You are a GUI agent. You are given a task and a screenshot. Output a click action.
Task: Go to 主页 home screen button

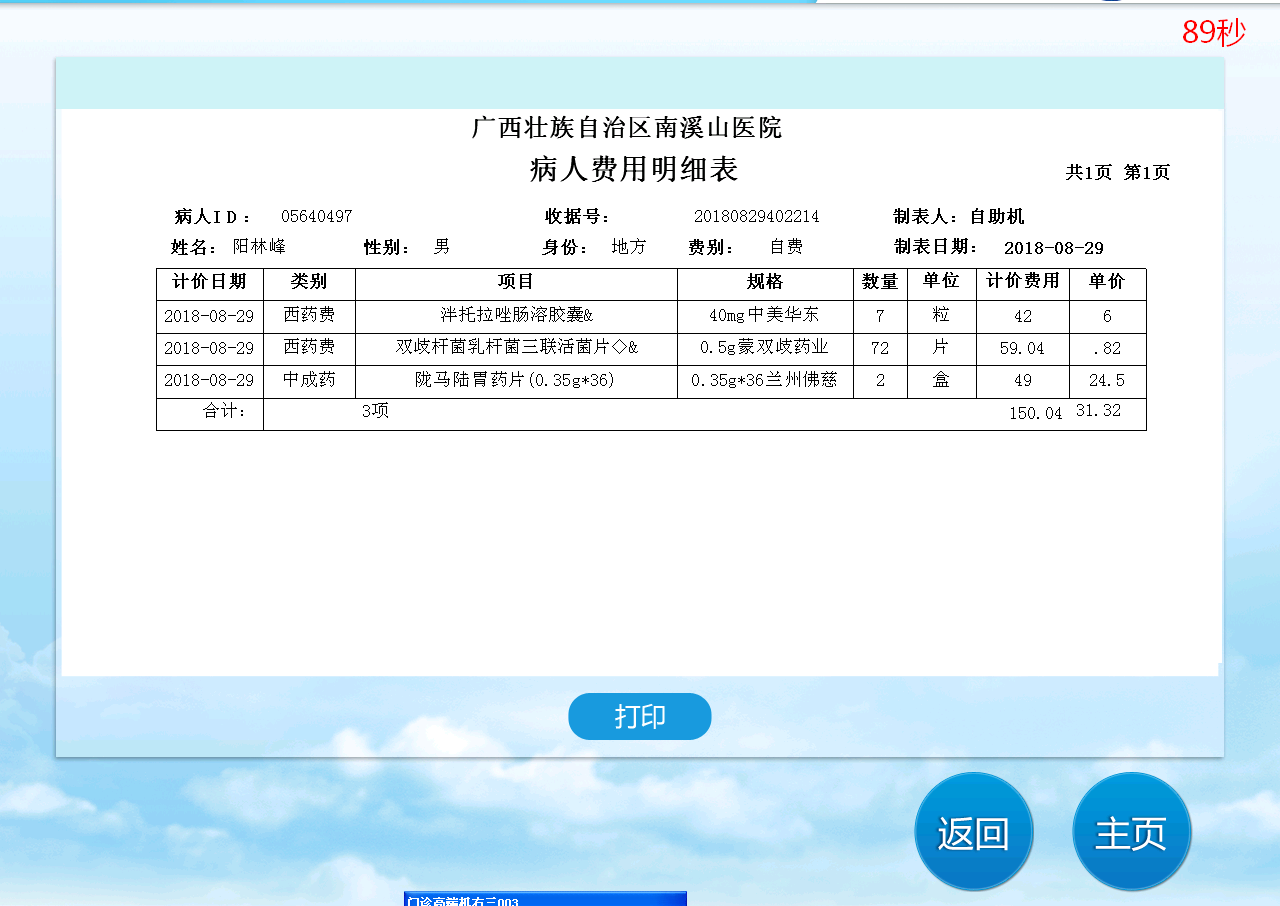(1131, 832)
